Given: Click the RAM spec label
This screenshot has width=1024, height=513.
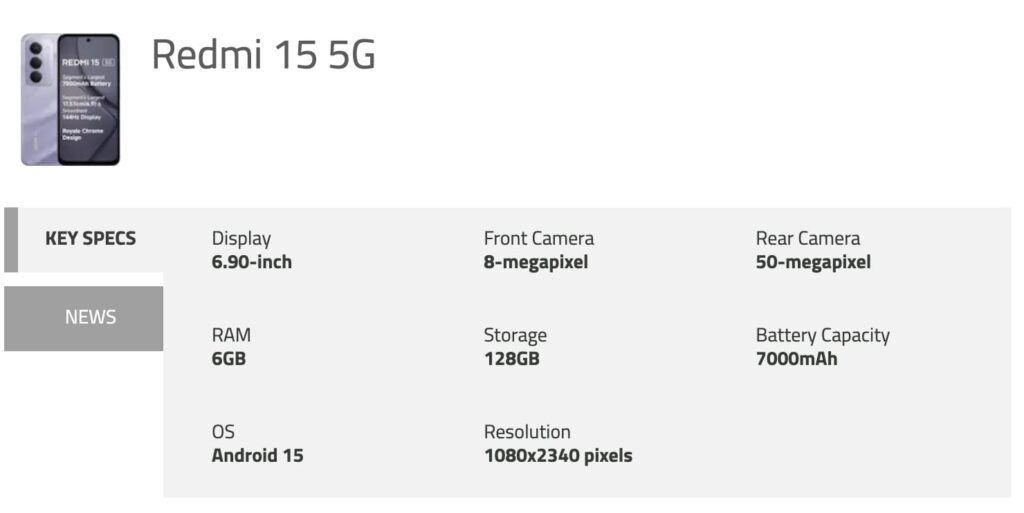Looking at the screenshot, I should [230, 335].
